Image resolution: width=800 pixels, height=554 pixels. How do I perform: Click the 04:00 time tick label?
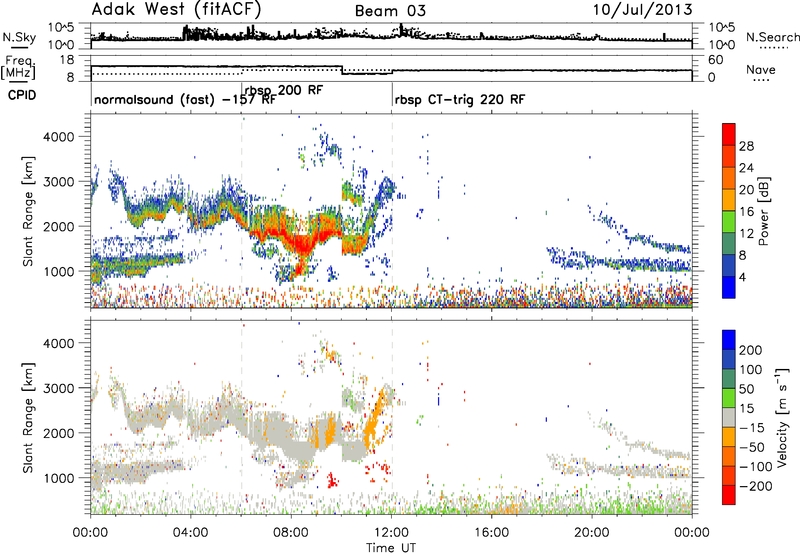190,533
